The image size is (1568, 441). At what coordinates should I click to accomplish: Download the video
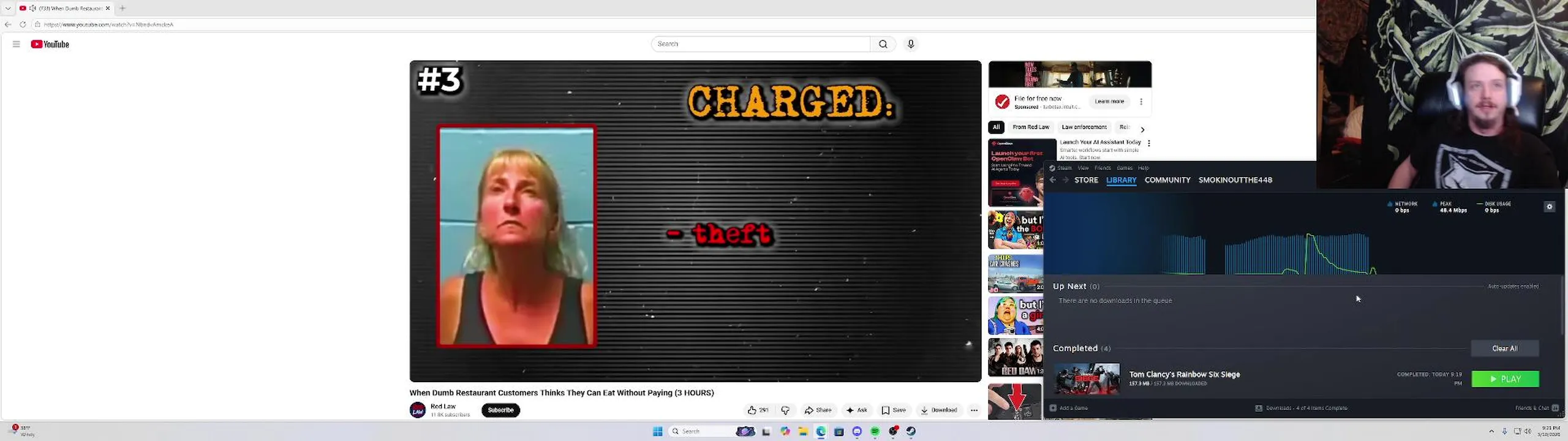938,410
